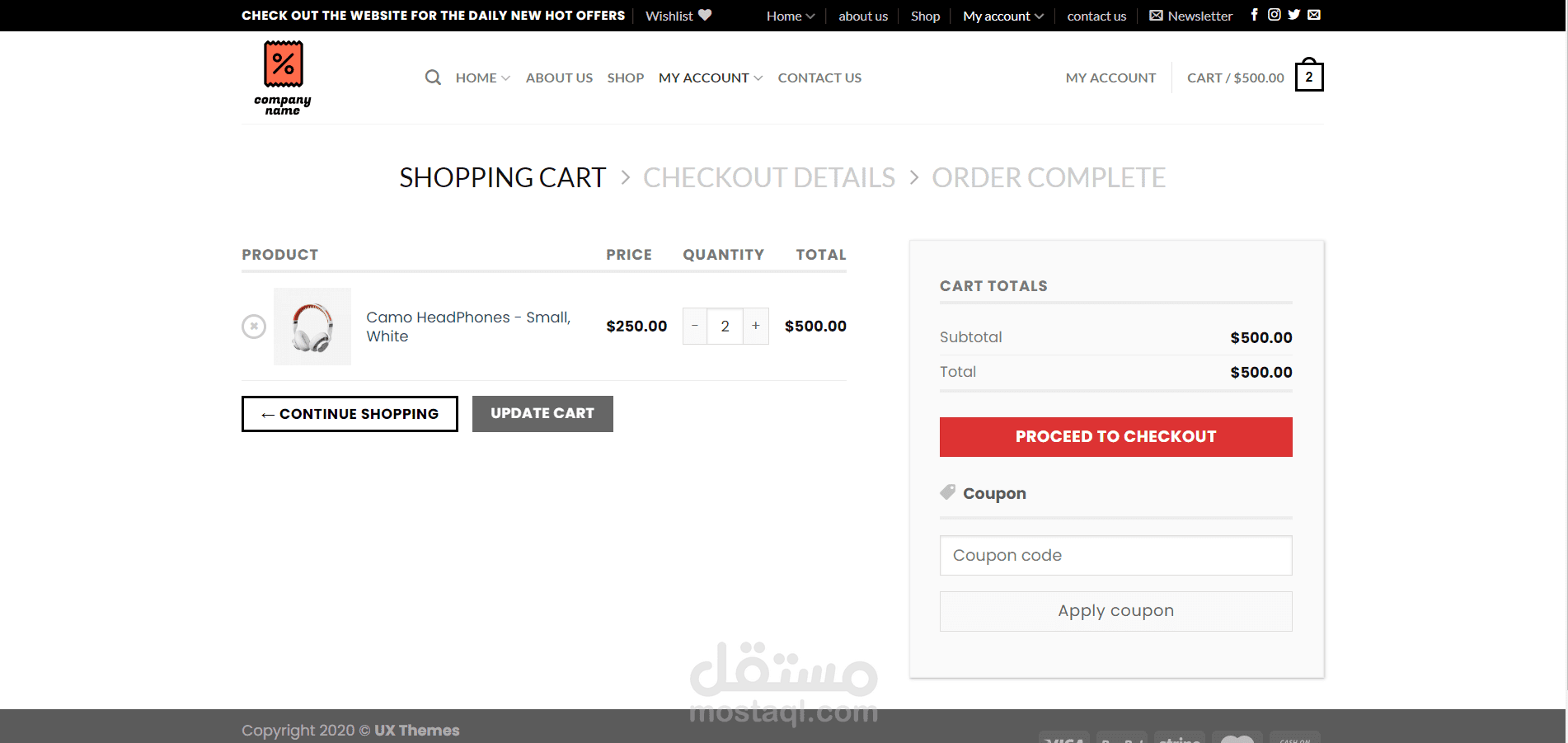This screenshot has height=743, width=1568.
Task: Click the company name logo
Action: (x=283, y=78)
